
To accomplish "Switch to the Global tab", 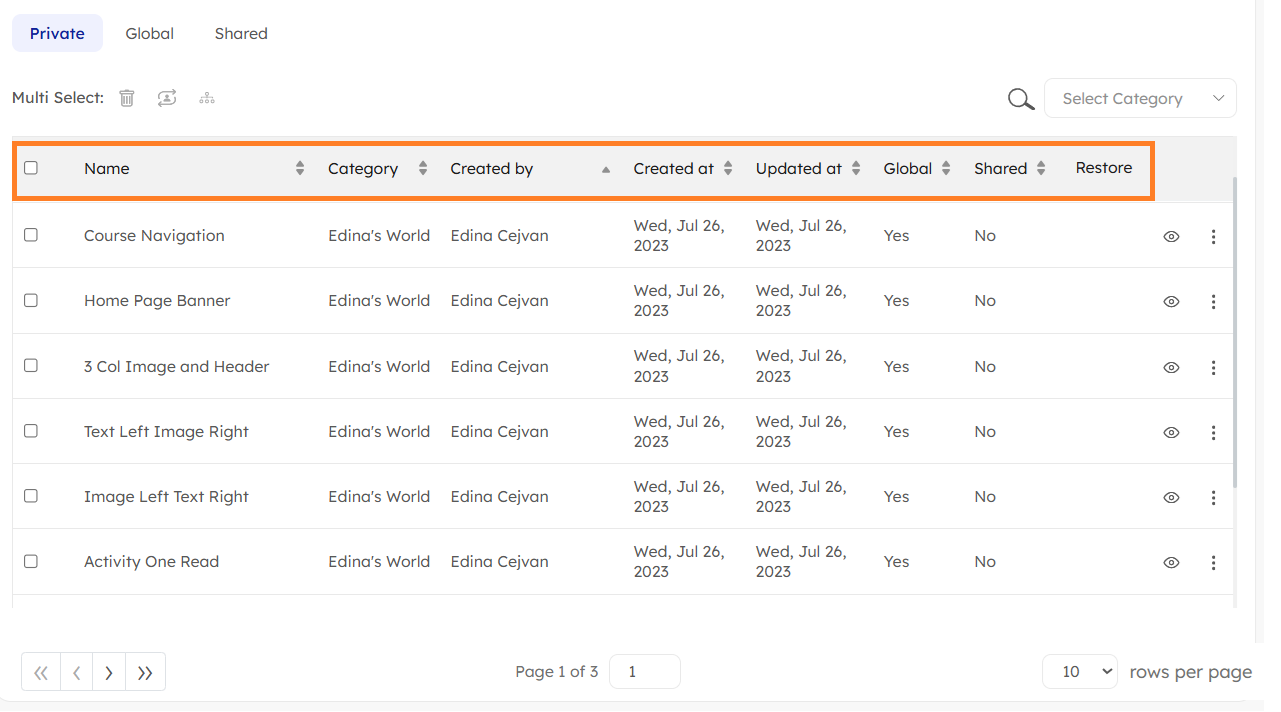I will 150,34.
